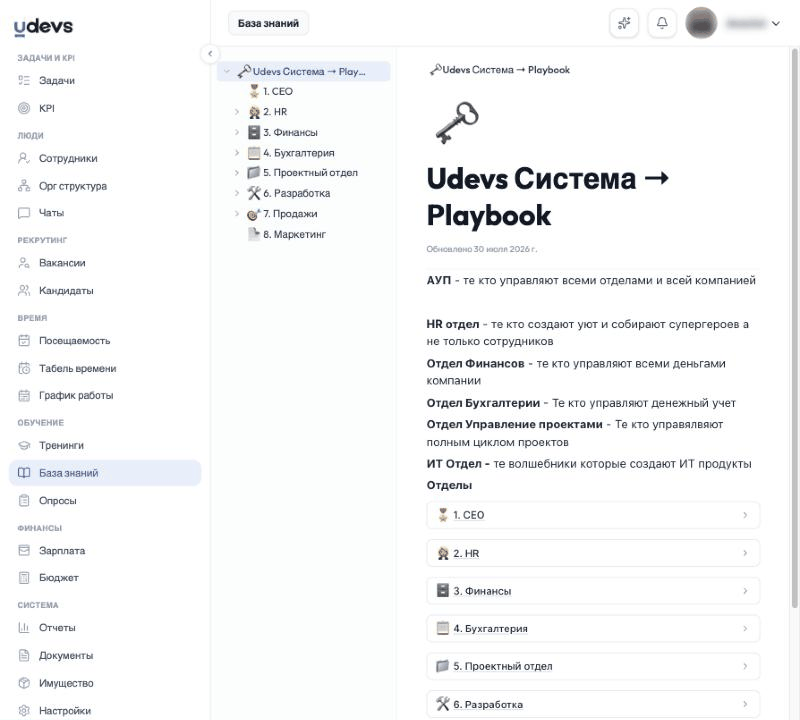Expand the 2. HR tree node

pos(237,112)
